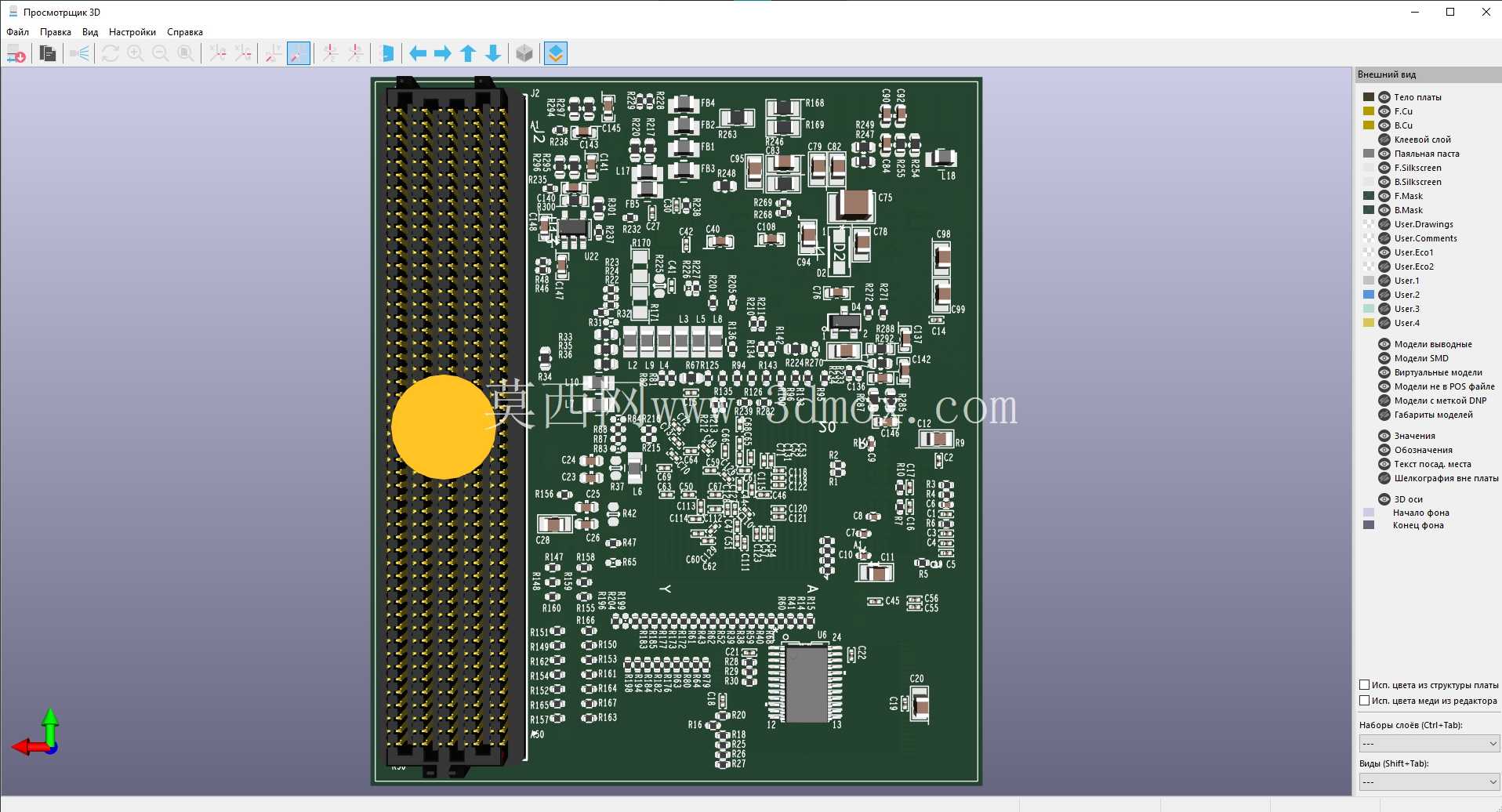Open the Виды viewport dropdown
This screenshot has width=1502, height=812.
tap(1429, 781)
